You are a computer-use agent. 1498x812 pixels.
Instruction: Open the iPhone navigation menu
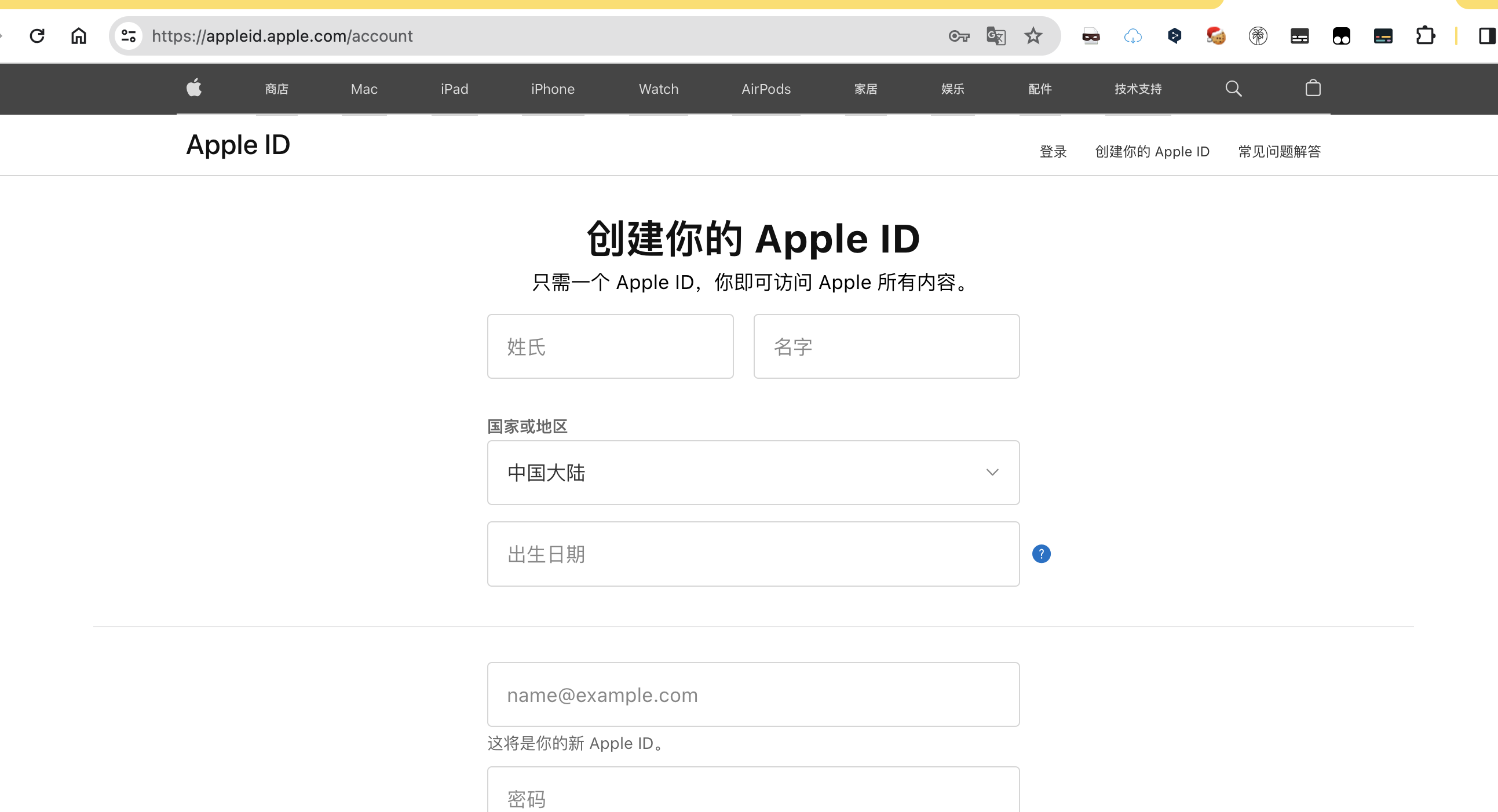[553, 89]
